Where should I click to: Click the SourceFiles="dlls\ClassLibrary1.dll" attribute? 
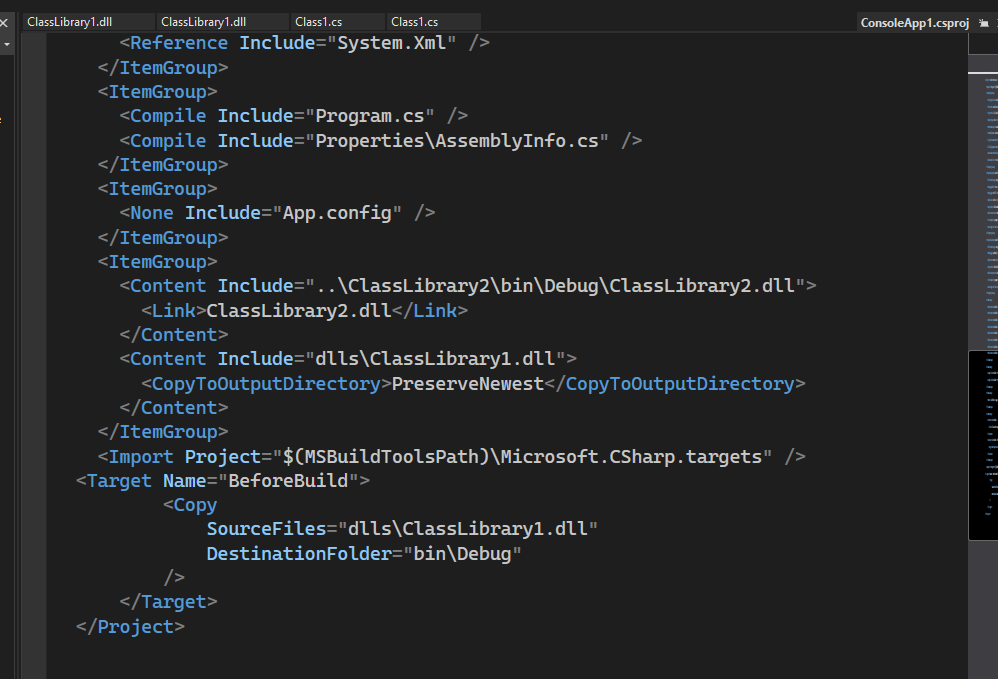point(402,529)
